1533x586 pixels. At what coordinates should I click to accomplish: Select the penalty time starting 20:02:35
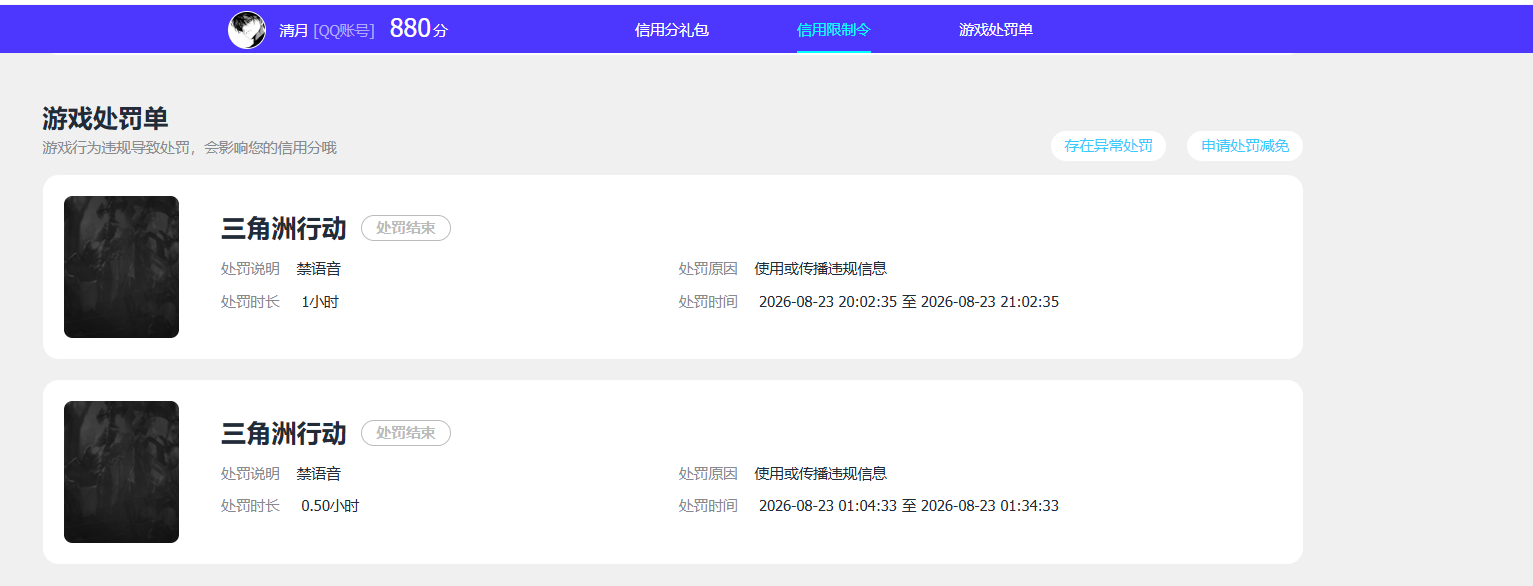[x=909, y=302]
